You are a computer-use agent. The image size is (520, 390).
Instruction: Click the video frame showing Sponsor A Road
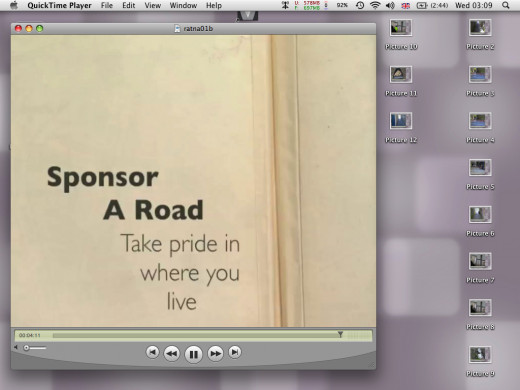(193, 181)
